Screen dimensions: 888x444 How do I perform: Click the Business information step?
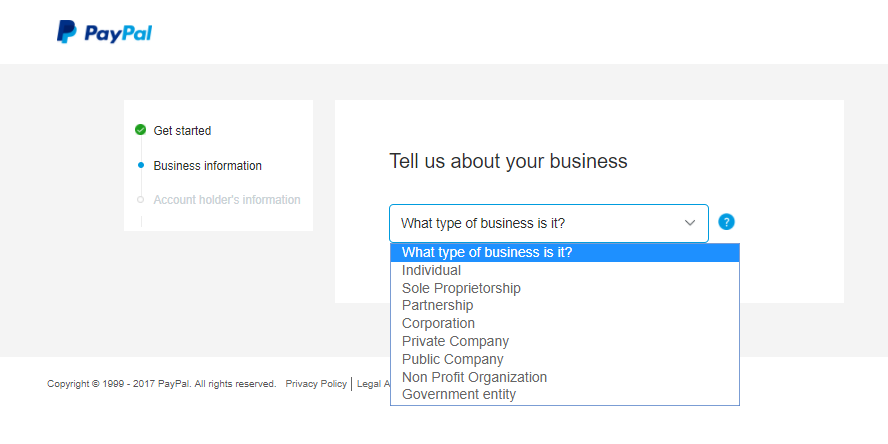pos(207,165)
